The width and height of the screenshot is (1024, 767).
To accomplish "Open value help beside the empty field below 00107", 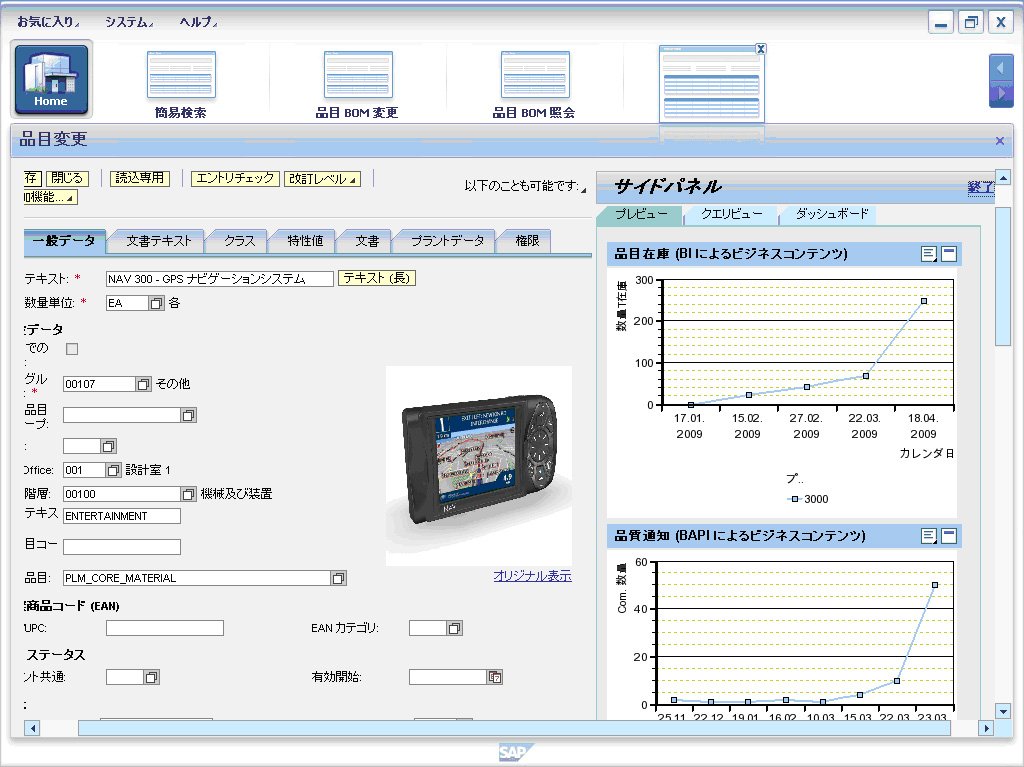I will click(188, 415).
